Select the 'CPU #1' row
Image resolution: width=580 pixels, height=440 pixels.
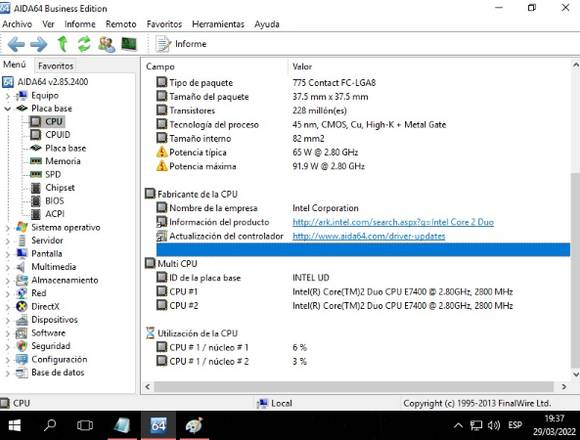(x=362, y=292)
